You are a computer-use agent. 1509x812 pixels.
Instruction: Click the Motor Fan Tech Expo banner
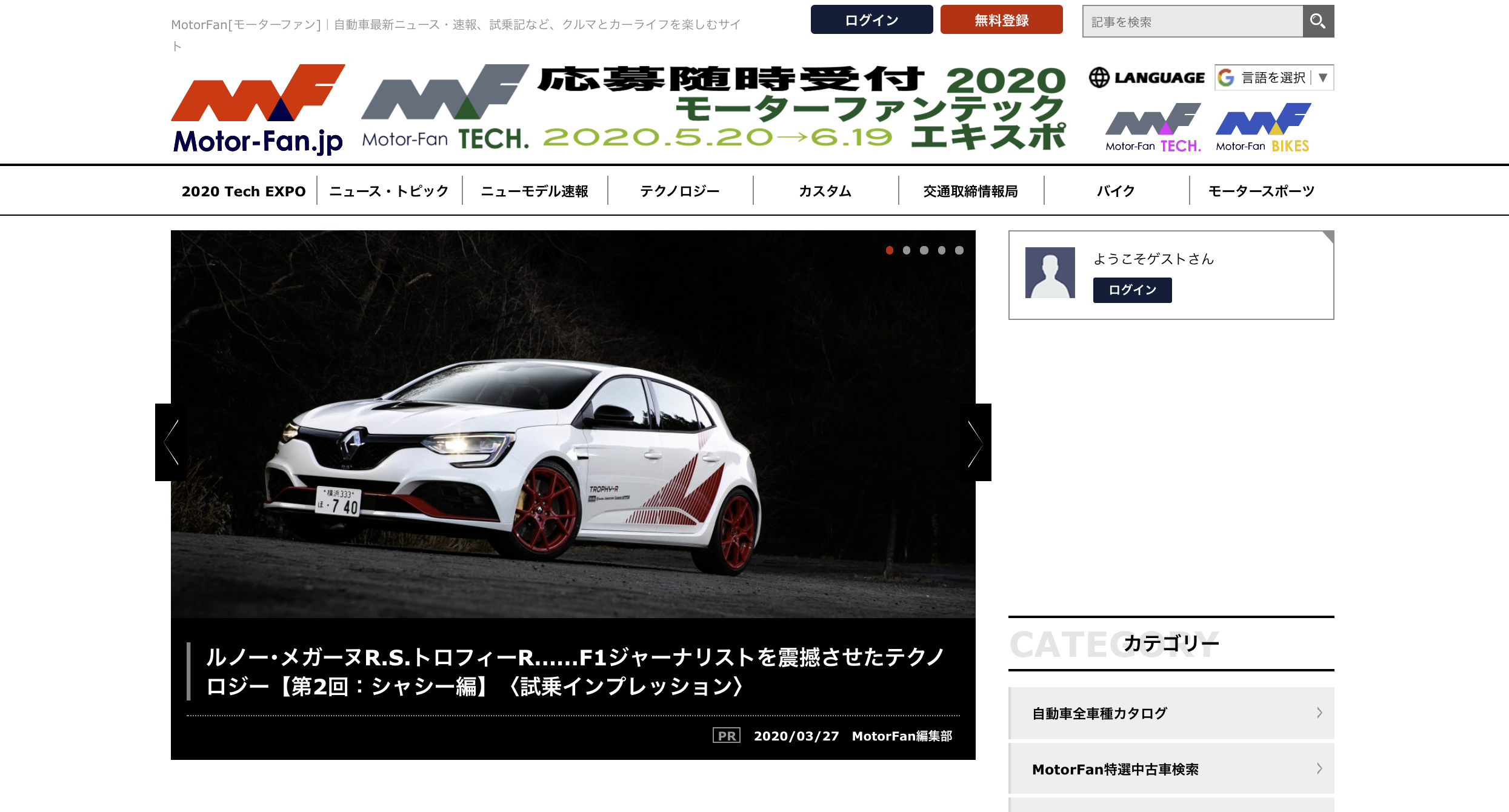pyautogui.click(x=714, y=109)
